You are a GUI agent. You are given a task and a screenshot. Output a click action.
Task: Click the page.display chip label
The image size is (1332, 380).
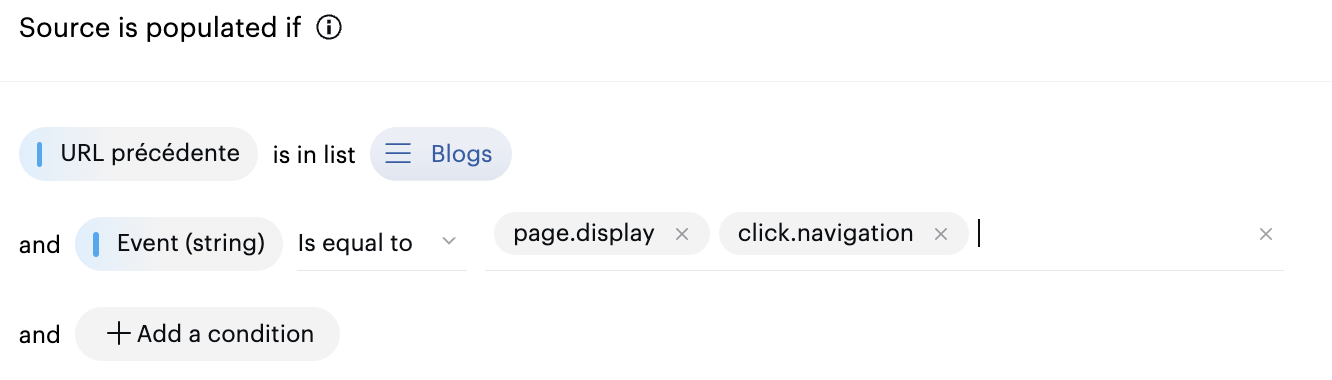(584, 234)
